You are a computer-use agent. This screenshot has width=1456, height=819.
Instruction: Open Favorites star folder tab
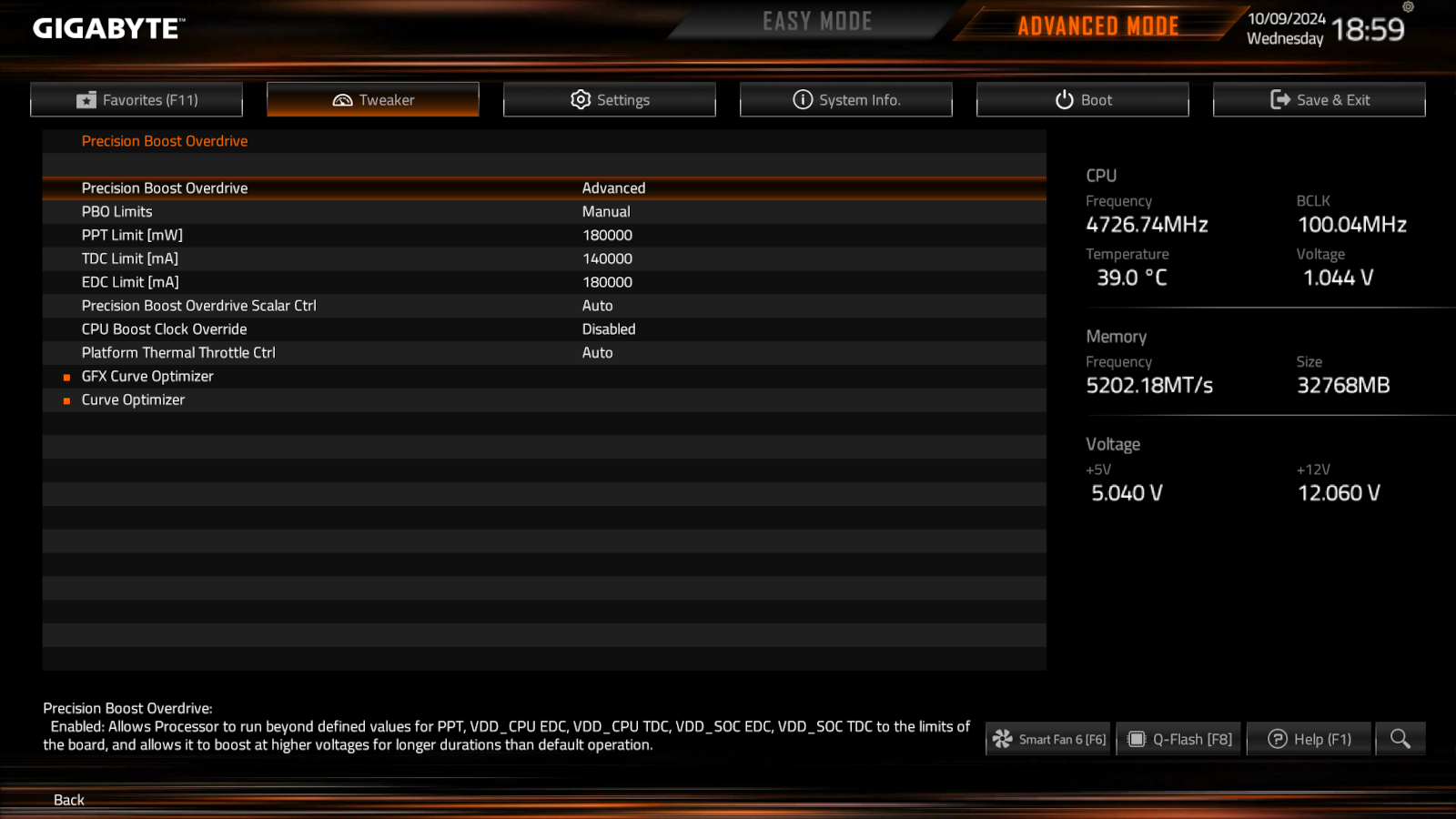coord(136,100)
